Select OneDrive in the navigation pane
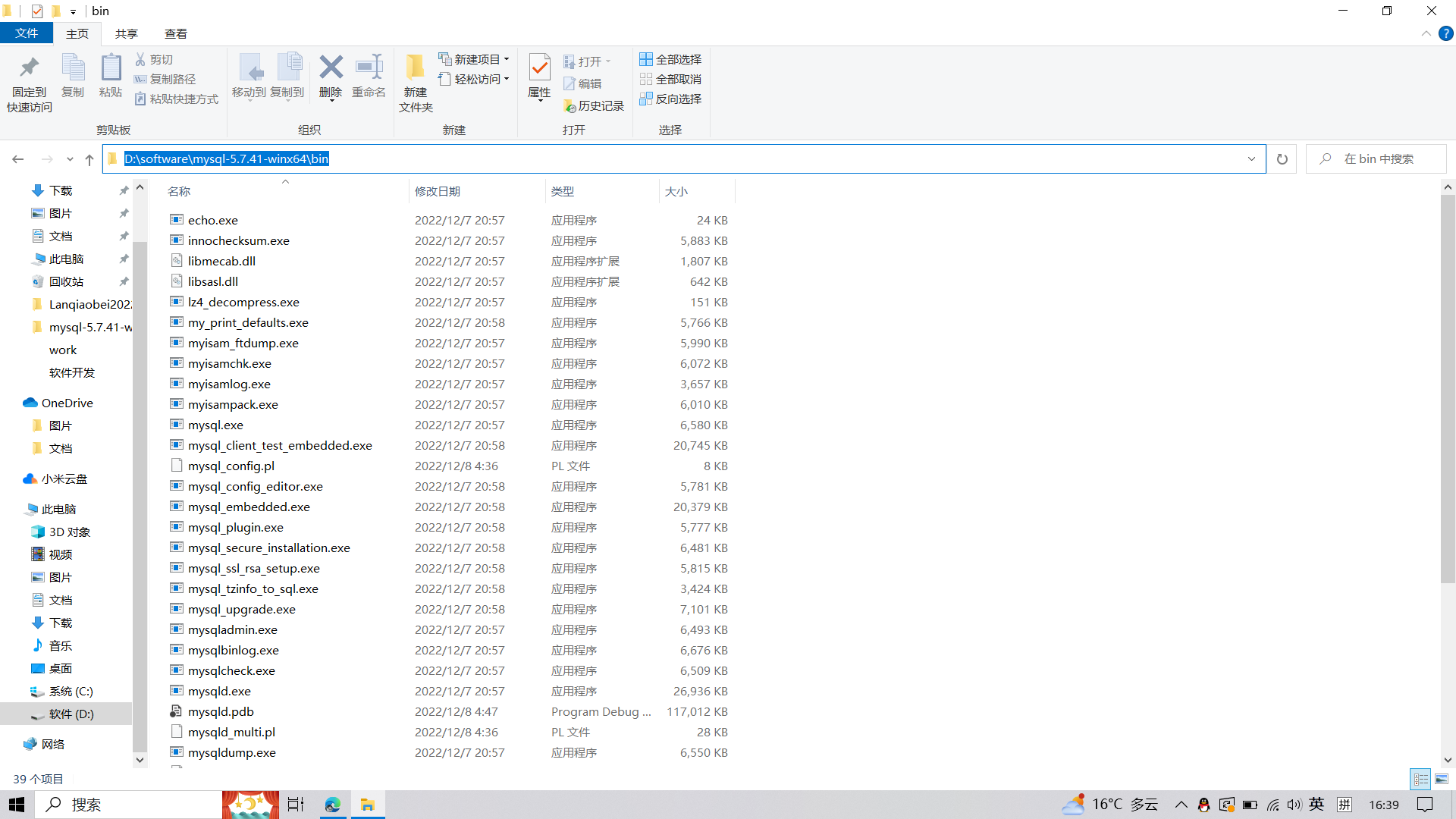 [x=67, y=403]
